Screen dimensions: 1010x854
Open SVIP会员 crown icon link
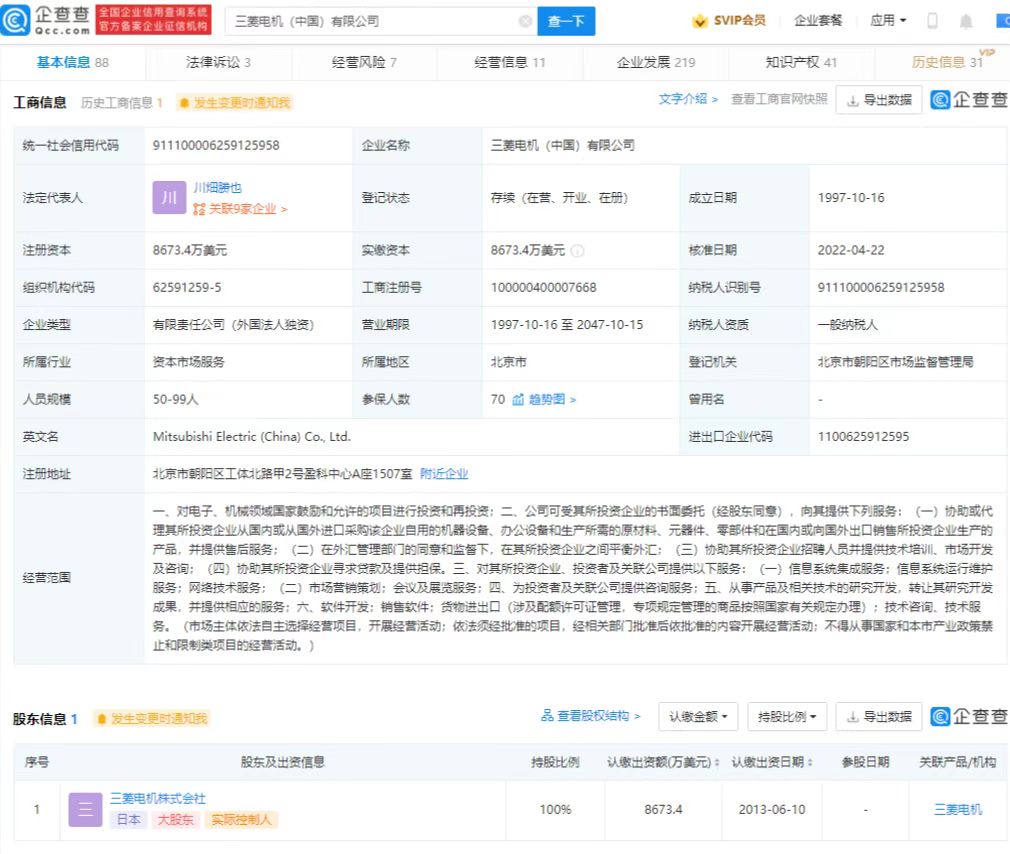pyautogui.click(x=729, y=21)
